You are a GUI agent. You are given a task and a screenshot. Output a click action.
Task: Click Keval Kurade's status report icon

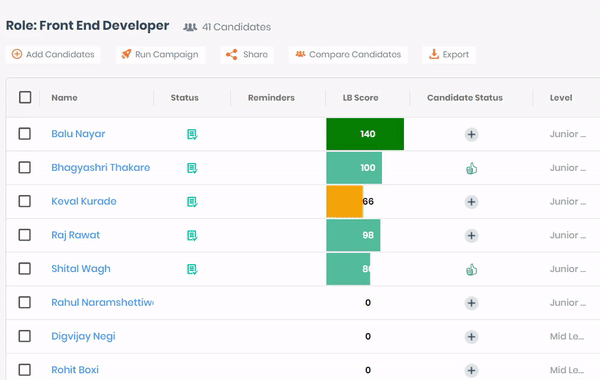point(192,202)
